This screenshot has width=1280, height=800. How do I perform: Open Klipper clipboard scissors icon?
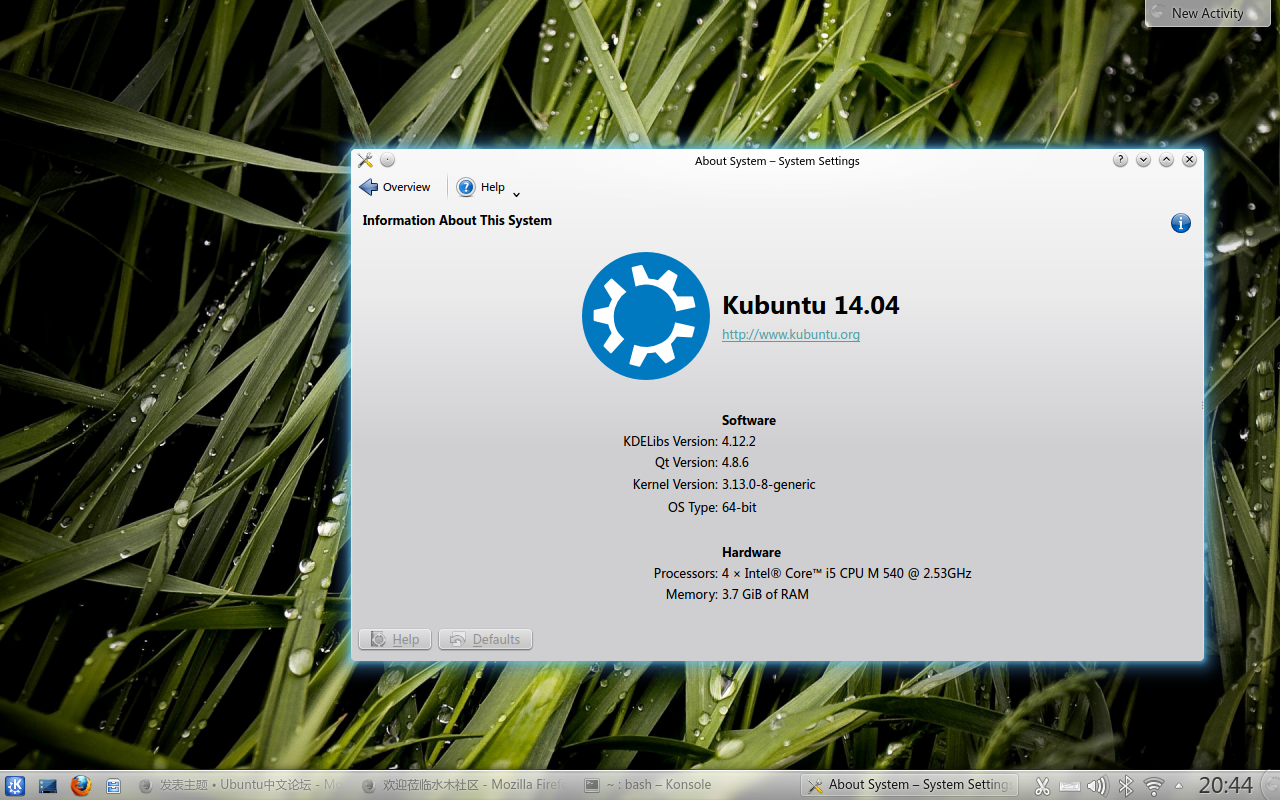pyautogui.click(x=1042, y=786)
